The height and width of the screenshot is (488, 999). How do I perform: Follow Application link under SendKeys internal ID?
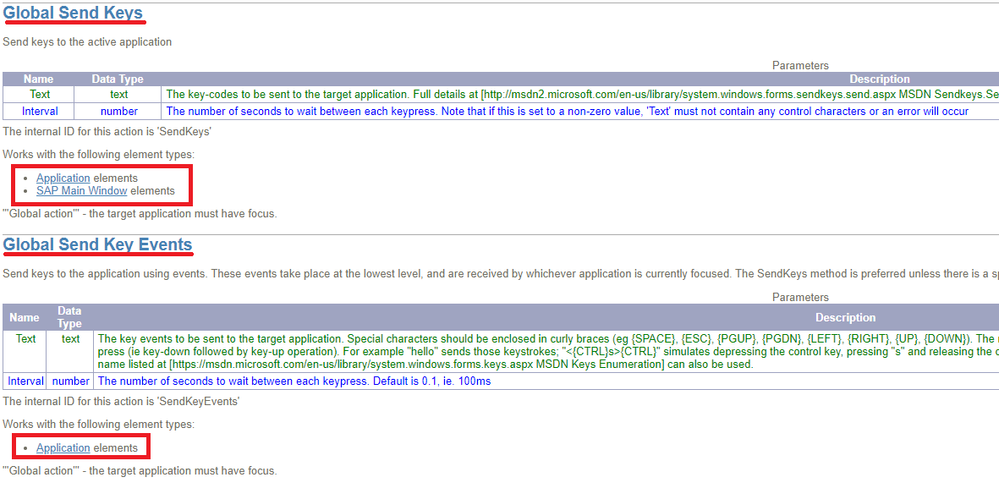(63, 178)
